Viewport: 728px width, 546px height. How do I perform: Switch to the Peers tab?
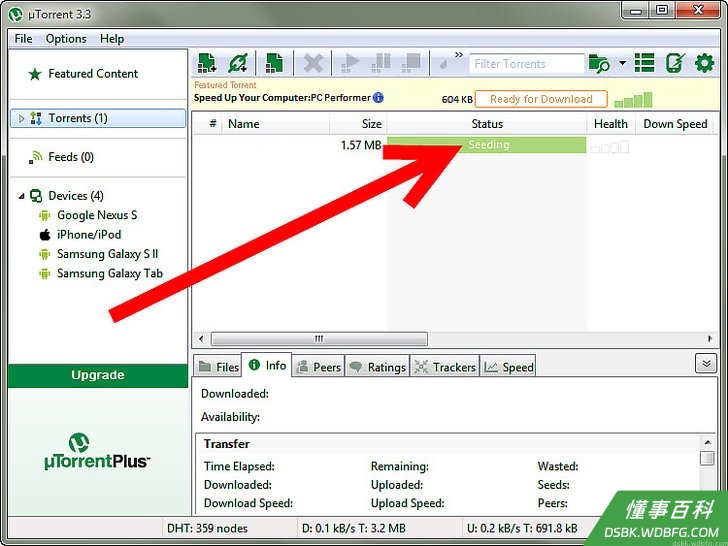[x=318, y=367]
